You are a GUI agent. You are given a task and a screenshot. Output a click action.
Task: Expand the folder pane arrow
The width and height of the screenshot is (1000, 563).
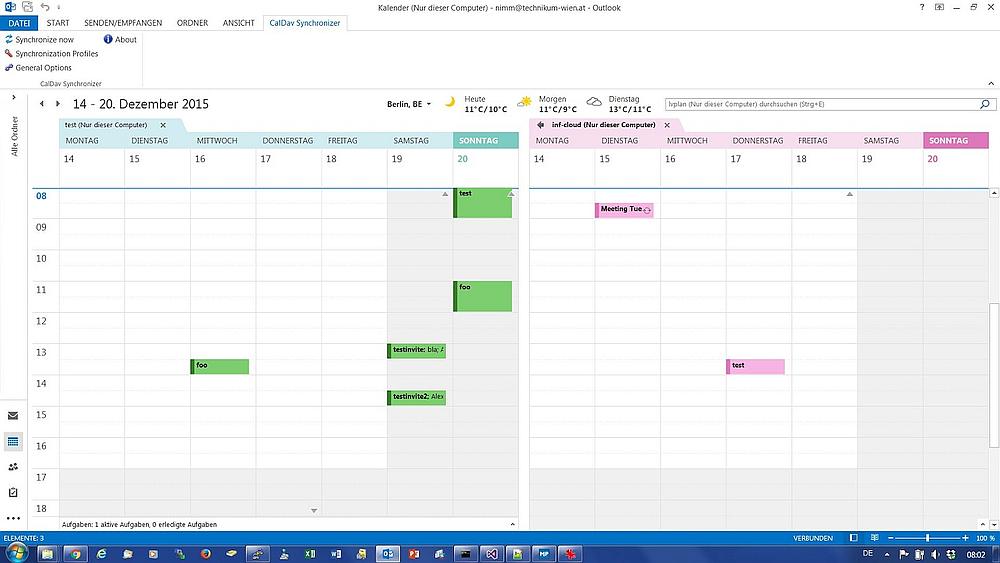tap(13, 98)
